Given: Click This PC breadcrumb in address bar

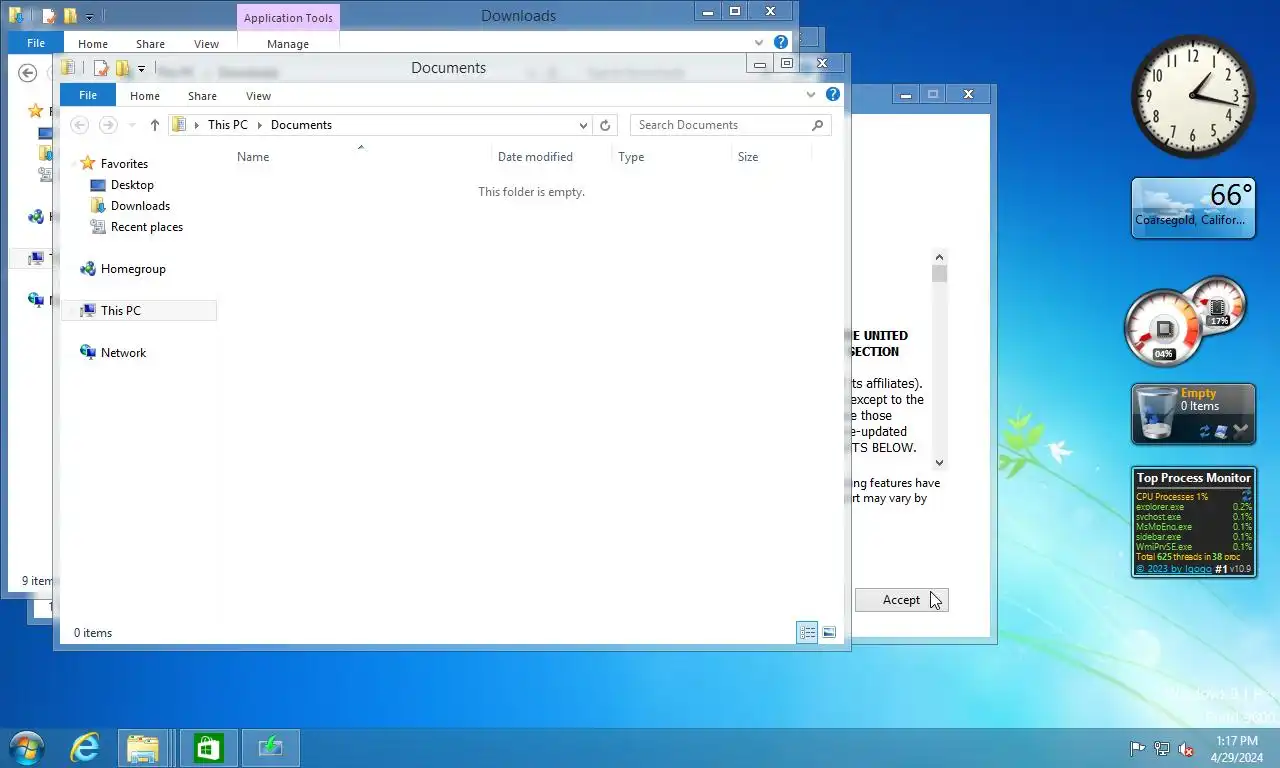Looking at the screenshot, I should (x=228, y=125).
